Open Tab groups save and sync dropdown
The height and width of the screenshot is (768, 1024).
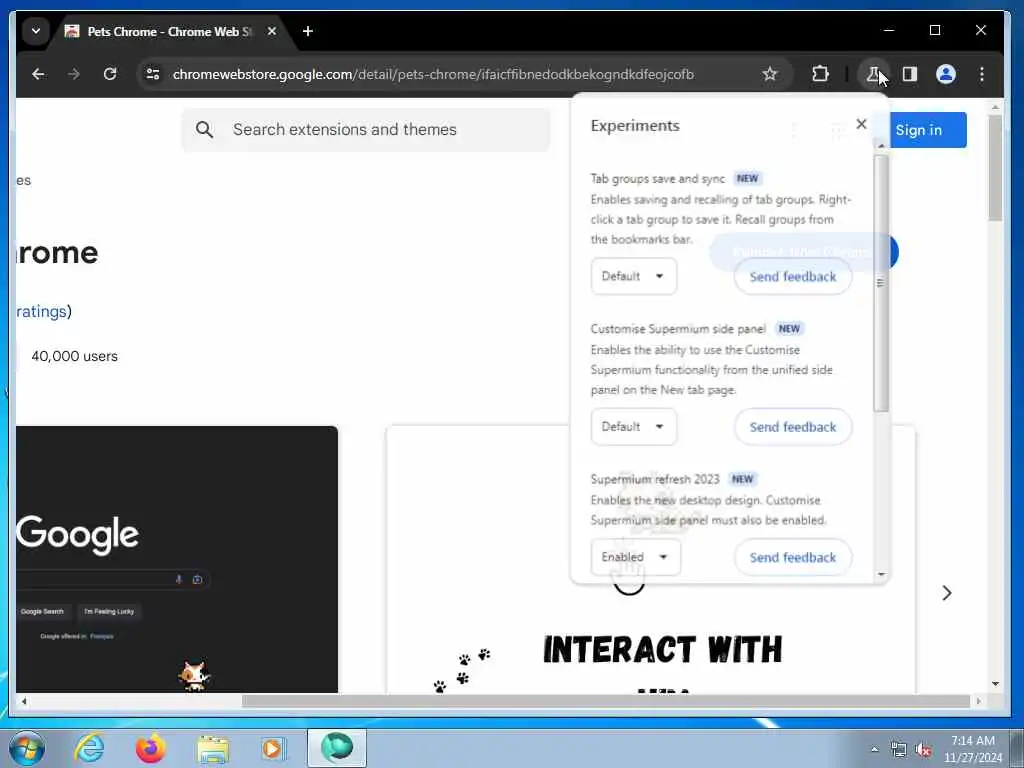633,276
